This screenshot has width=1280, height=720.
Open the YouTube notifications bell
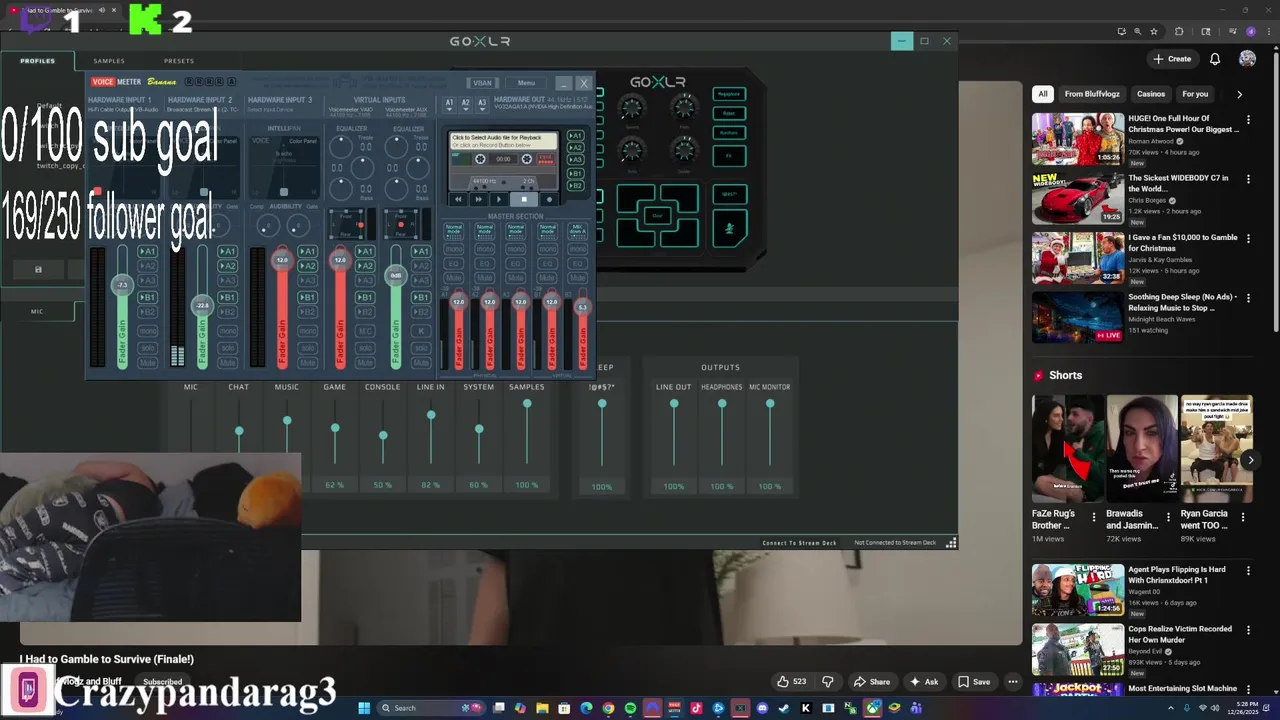[1215, 59]
